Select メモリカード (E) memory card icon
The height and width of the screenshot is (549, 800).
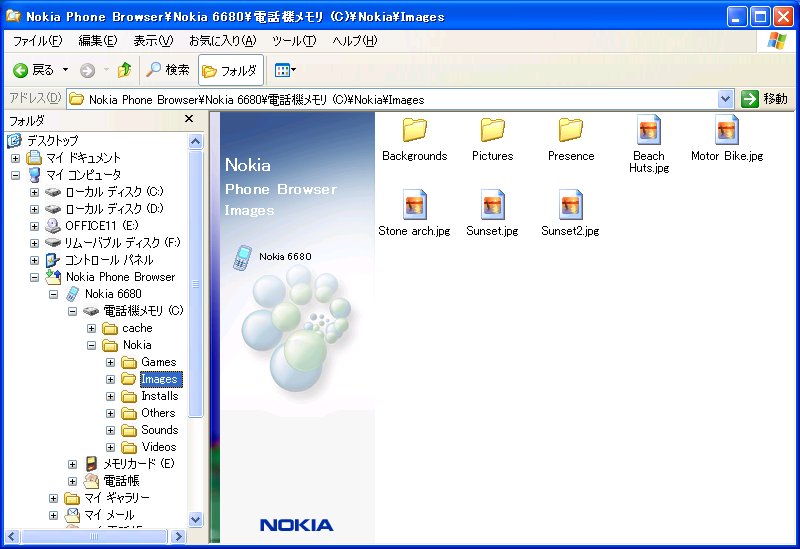coord(91,464)
